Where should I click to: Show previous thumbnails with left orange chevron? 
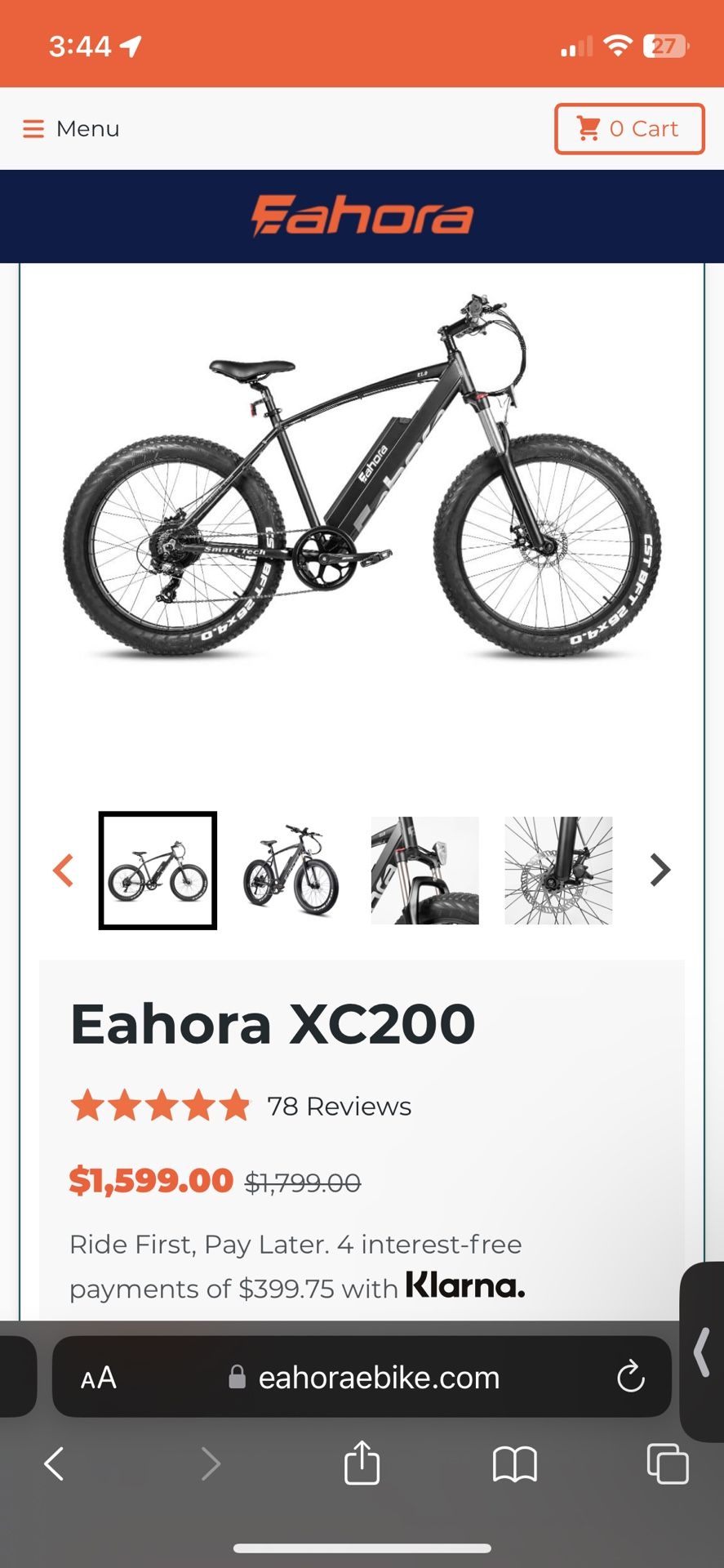64,871
